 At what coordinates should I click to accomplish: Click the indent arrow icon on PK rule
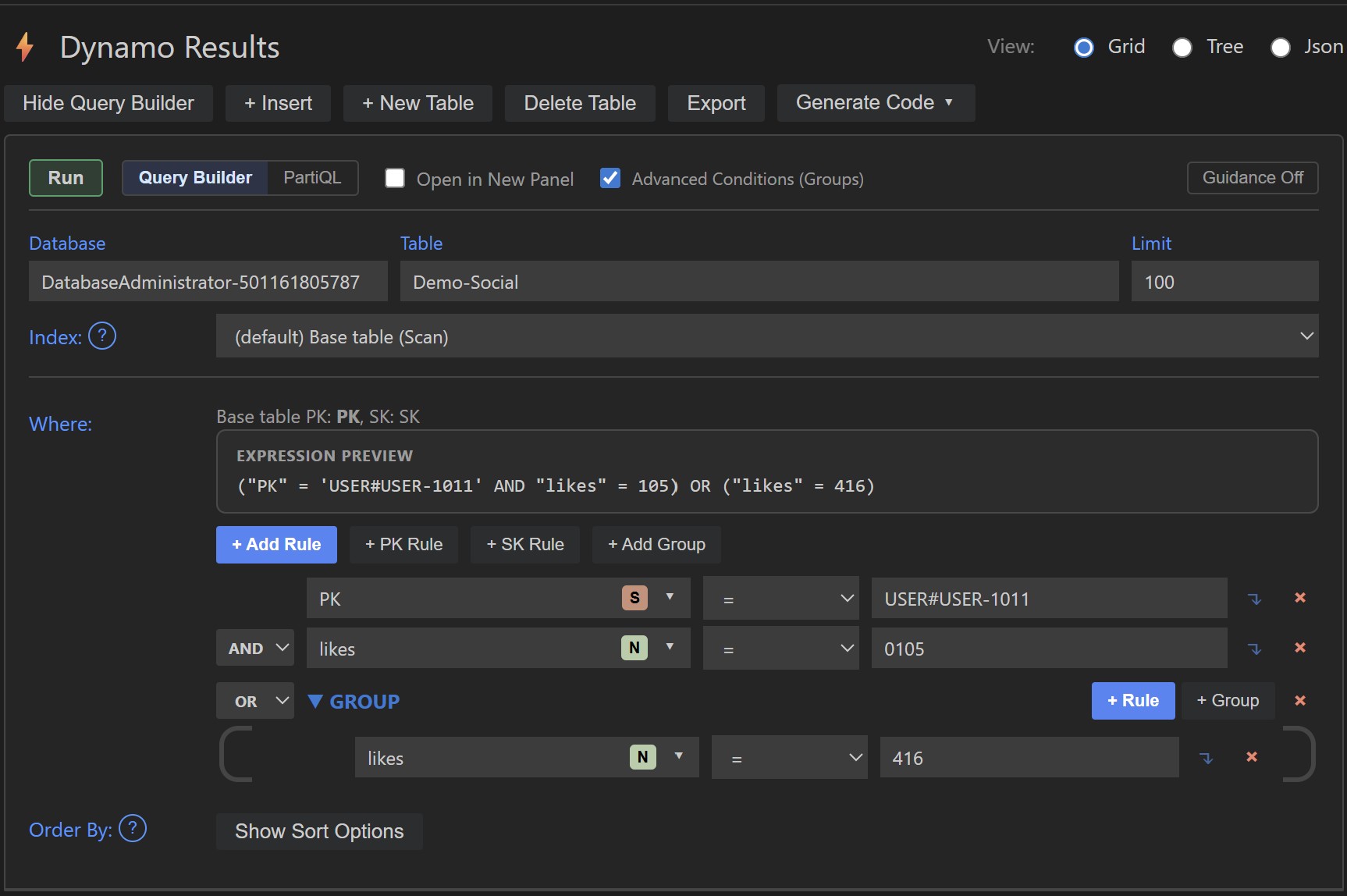(1254, 599)
